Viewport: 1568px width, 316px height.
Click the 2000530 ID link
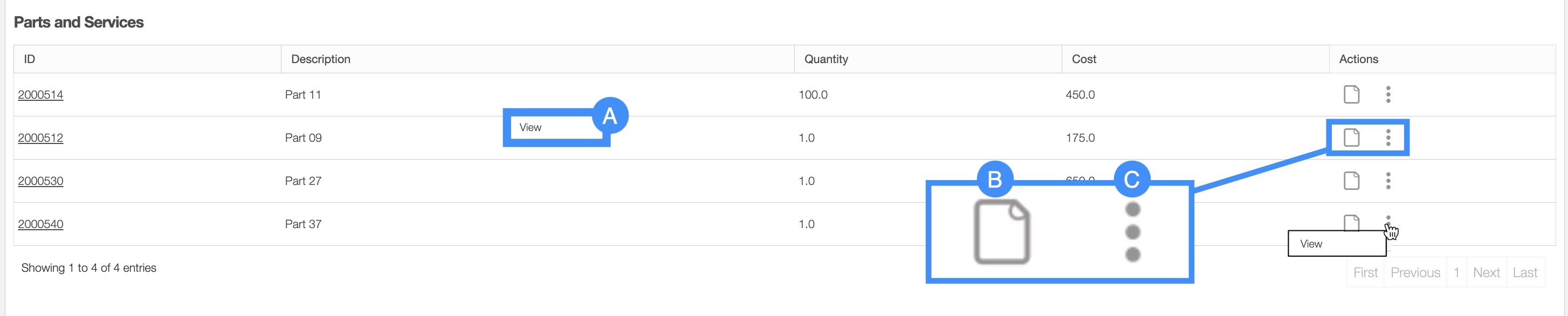pyautogui.click(x=41, y=181)
